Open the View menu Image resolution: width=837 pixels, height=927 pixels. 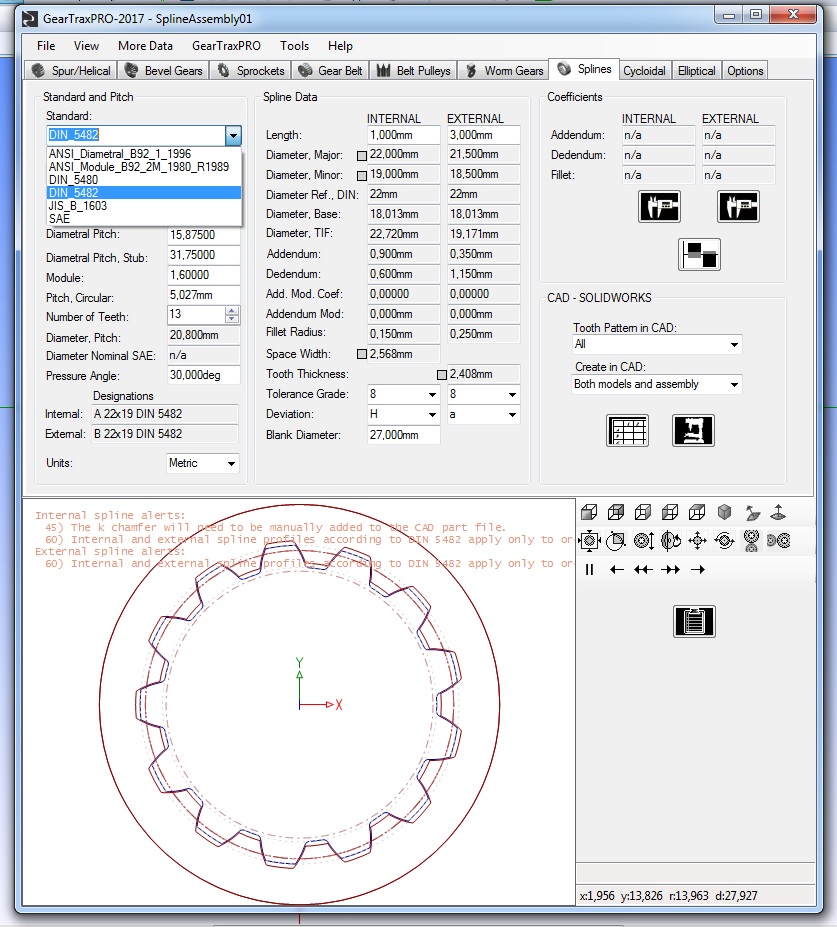click(x=86, y=46)
